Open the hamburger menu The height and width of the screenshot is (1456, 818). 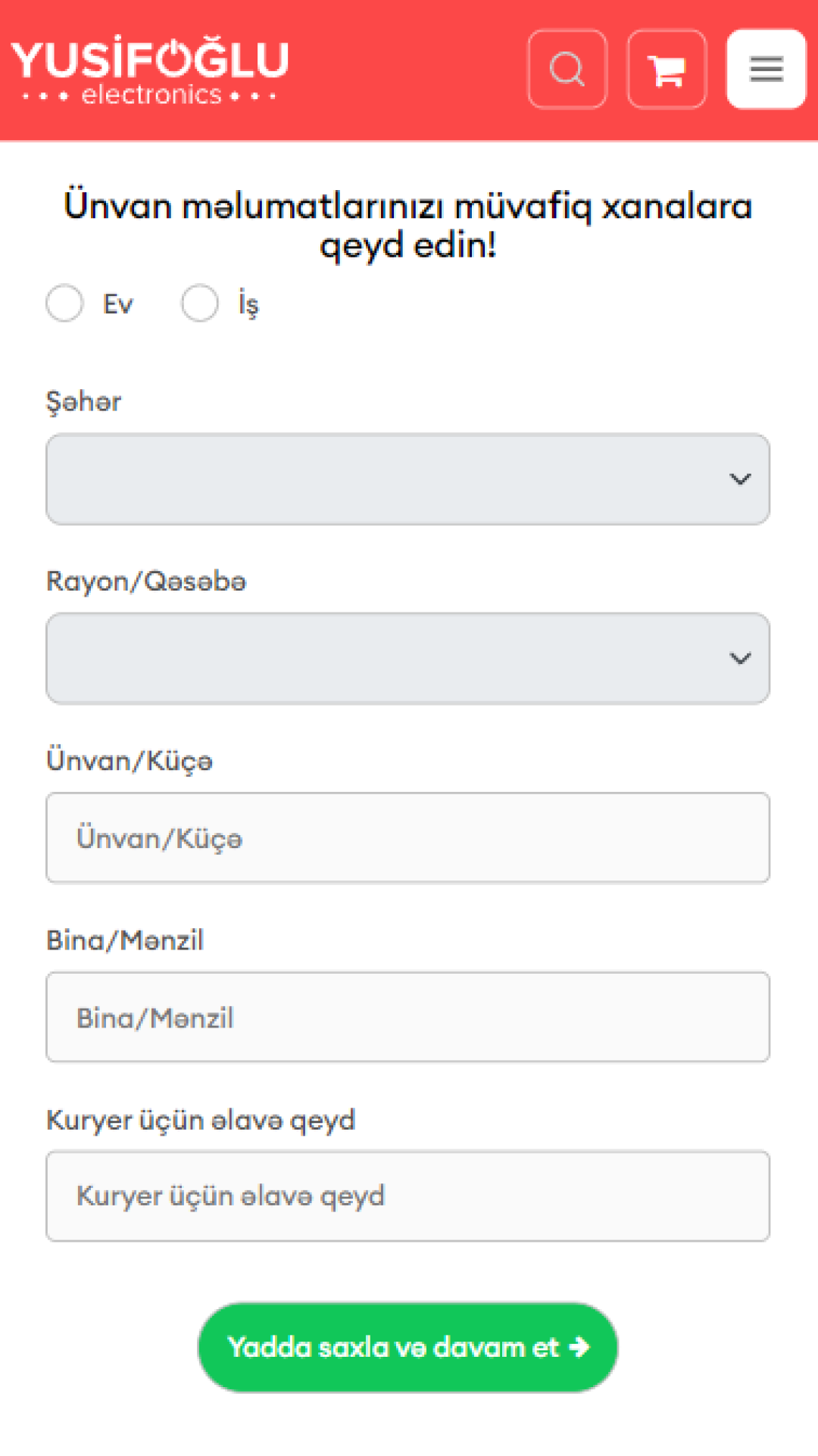pos(766,70)
